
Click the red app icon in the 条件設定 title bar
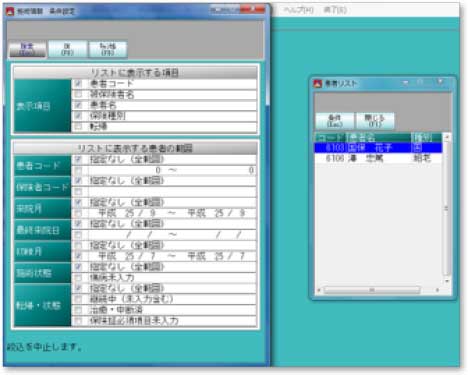(x=10, y=11)
